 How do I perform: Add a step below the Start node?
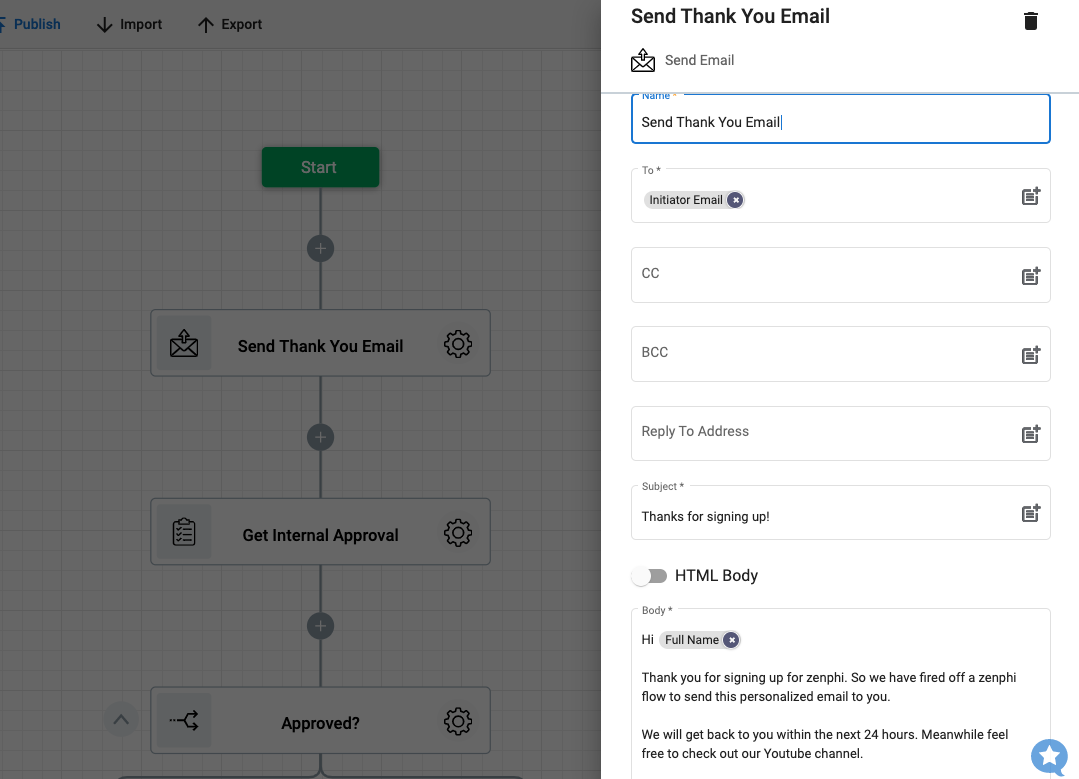click(x=320, y=248)
